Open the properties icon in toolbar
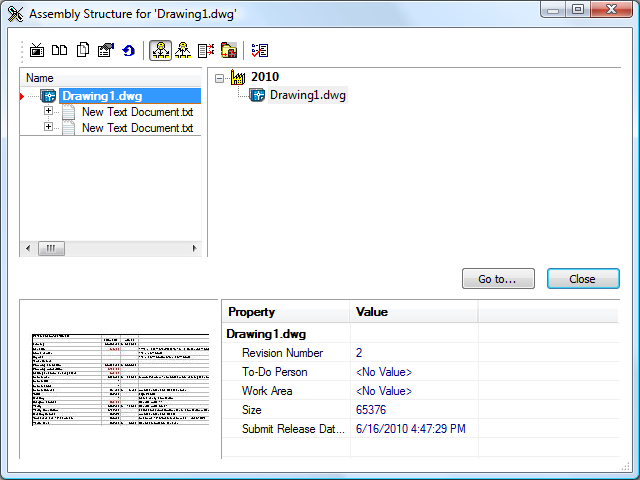This screenshot has width=640, height=480. (x=105, y=50)
